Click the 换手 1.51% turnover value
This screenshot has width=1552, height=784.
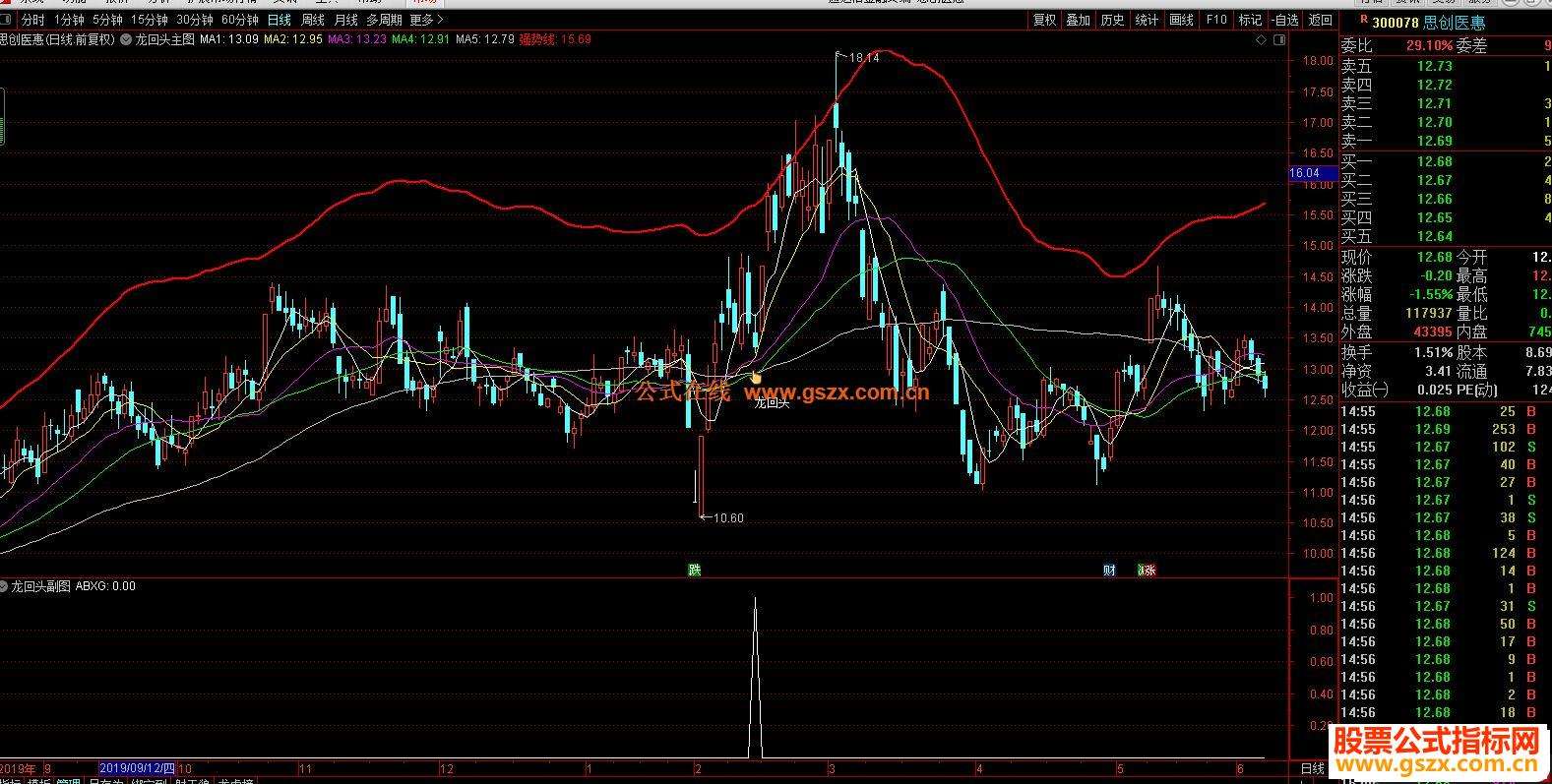coord(1433,352)
